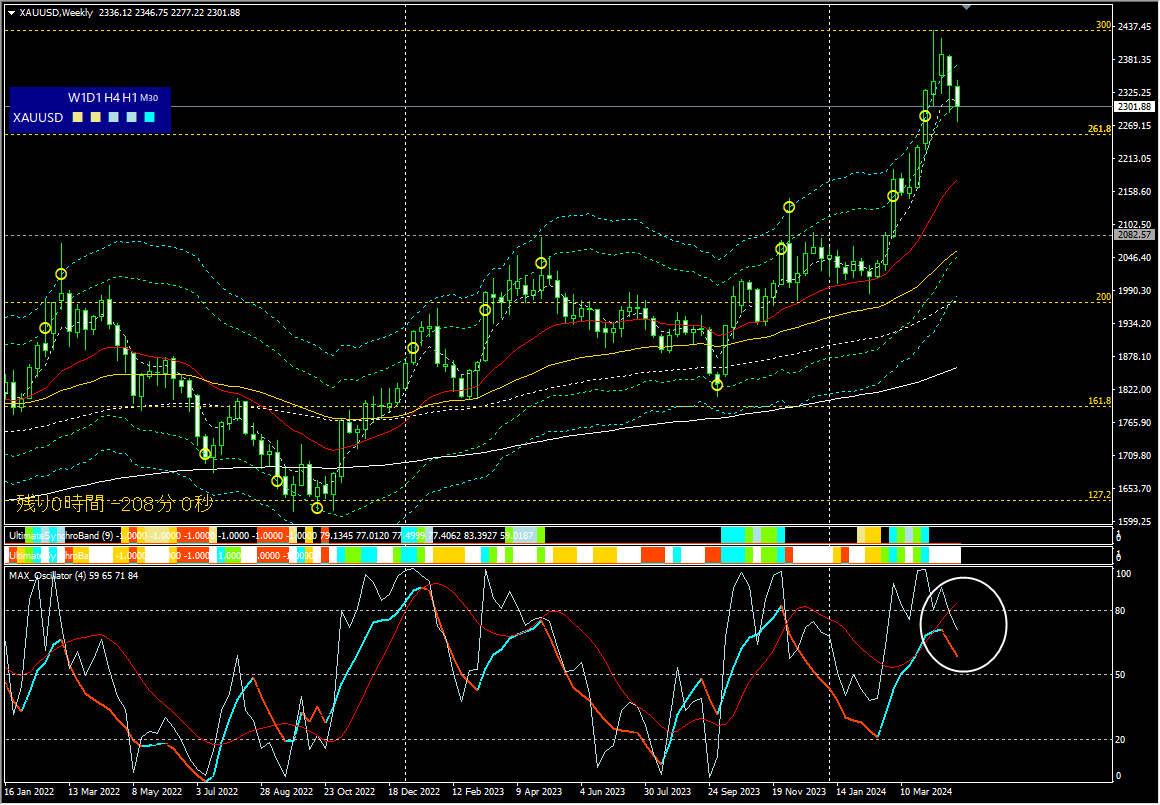This screenshot has height=805, width=1160.
Task: Click the 2437.45 price axis label
Action: 1135,27
